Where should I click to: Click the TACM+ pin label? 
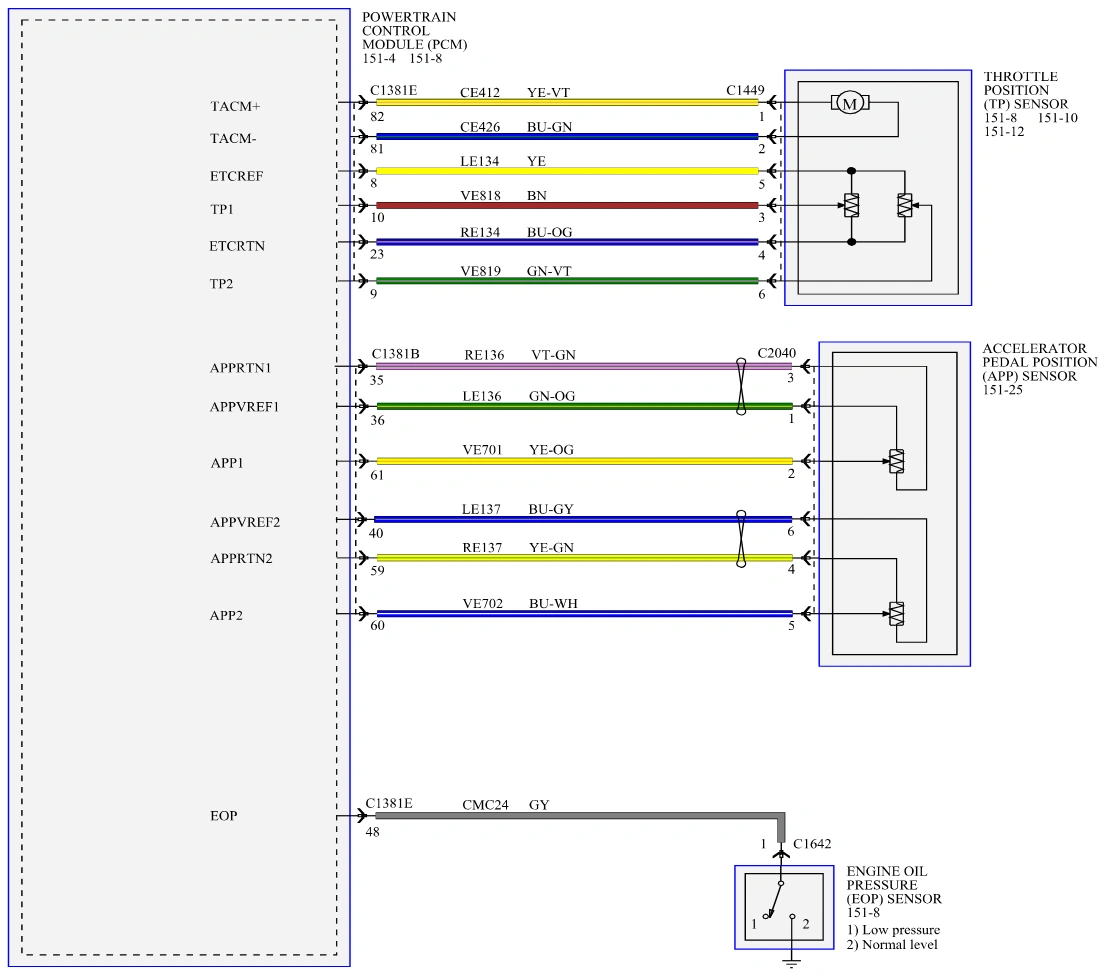click(235, 106)
